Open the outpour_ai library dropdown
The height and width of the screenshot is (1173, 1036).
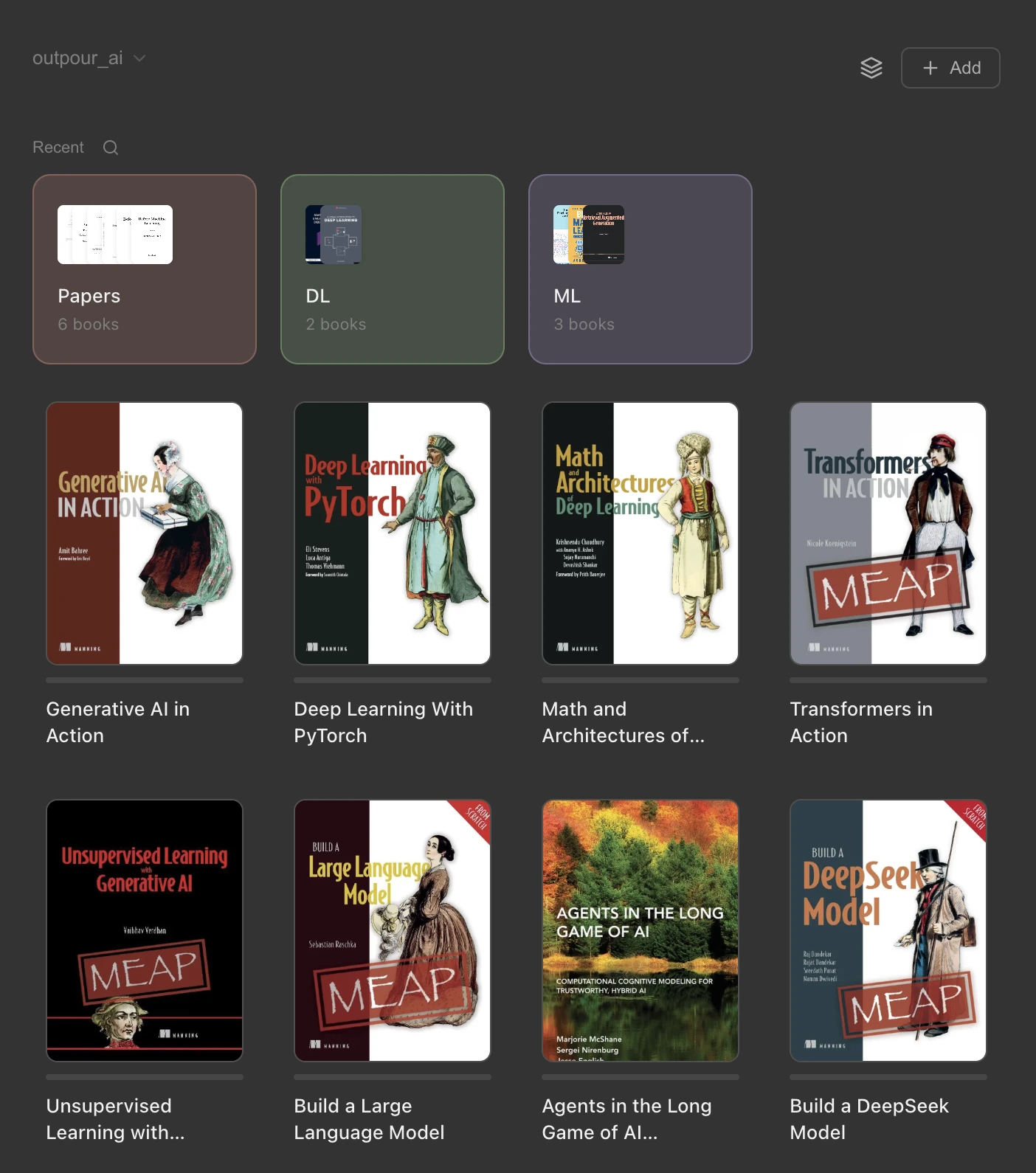click(x=89, y=58)
